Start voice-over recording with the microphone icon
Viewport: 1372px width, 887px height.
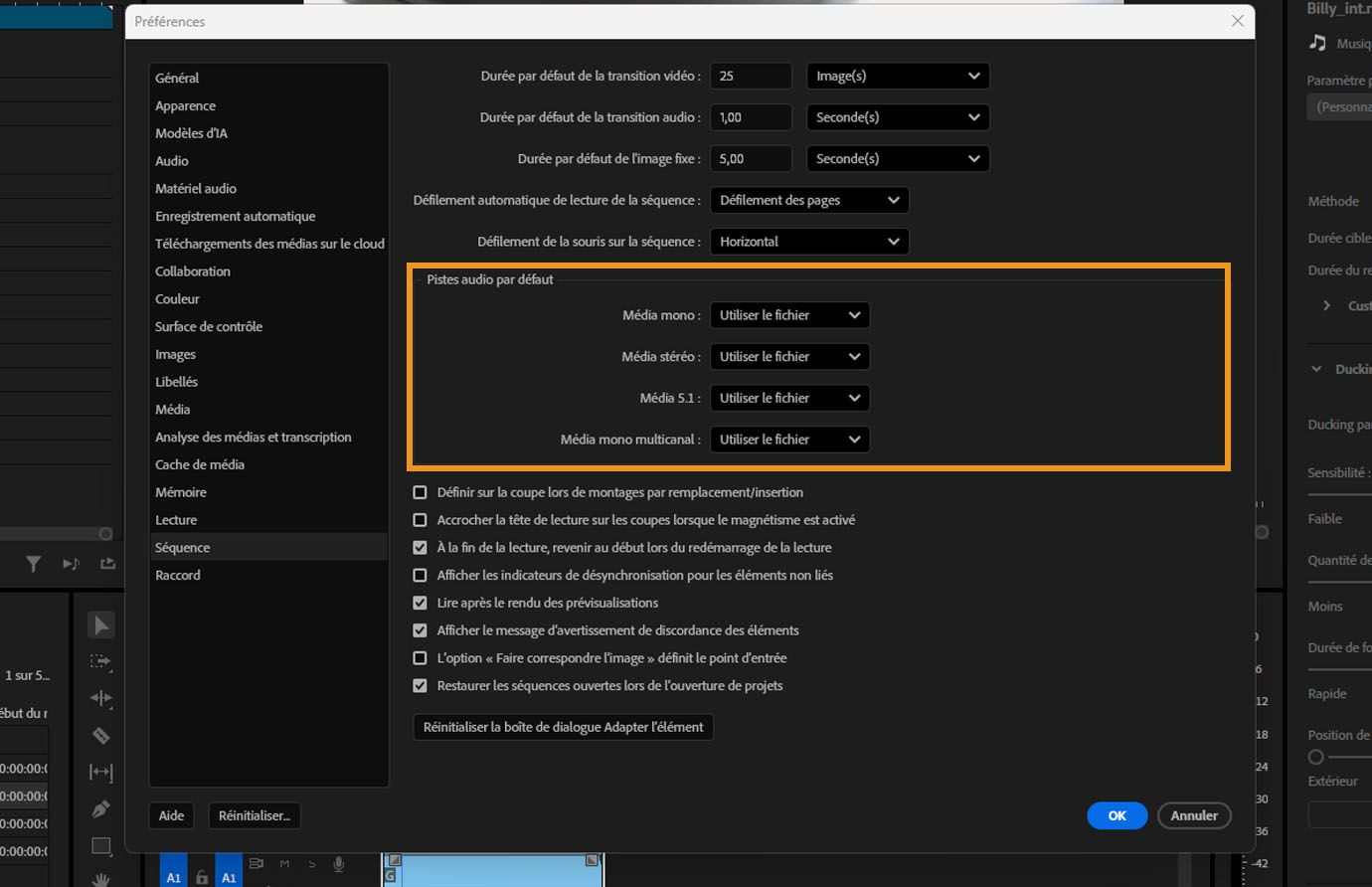click(338, 866)
